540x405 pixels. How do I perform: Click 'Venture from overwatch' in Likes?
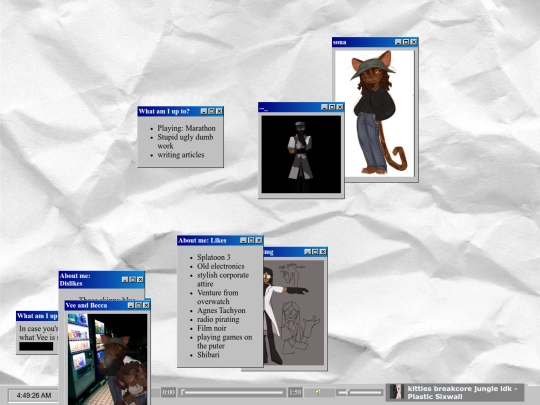click(x=218, y=297)
